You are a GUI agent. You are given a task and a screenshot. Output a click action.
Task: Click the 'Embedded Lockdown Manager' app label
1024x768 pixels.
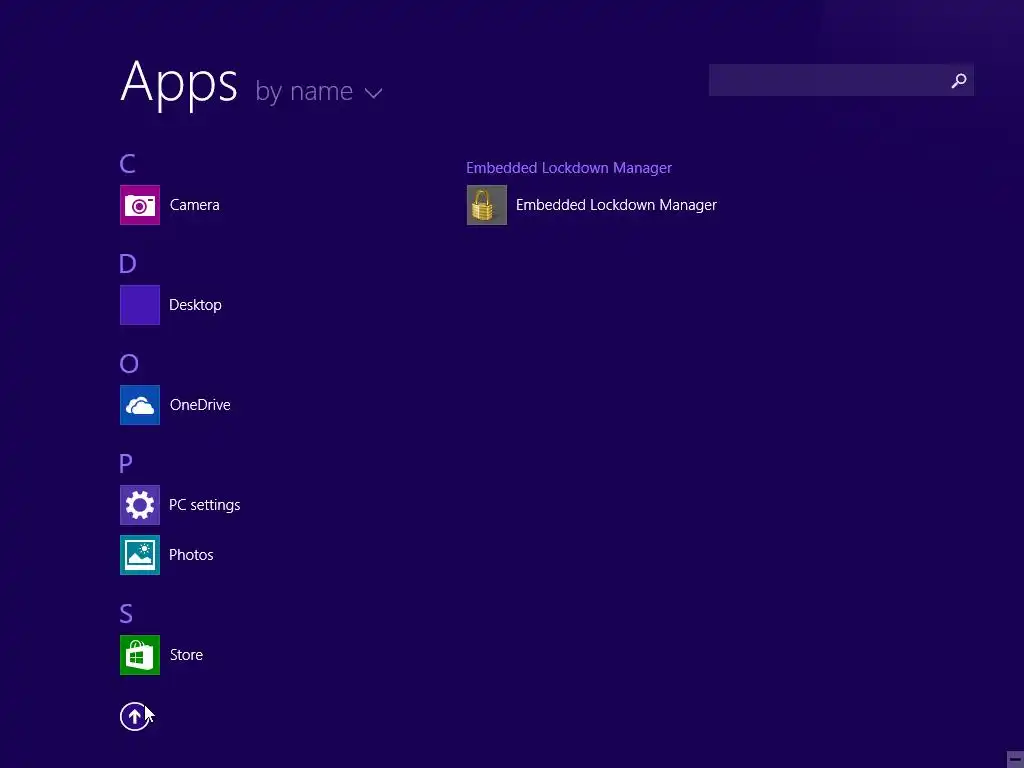click(616, 205)
